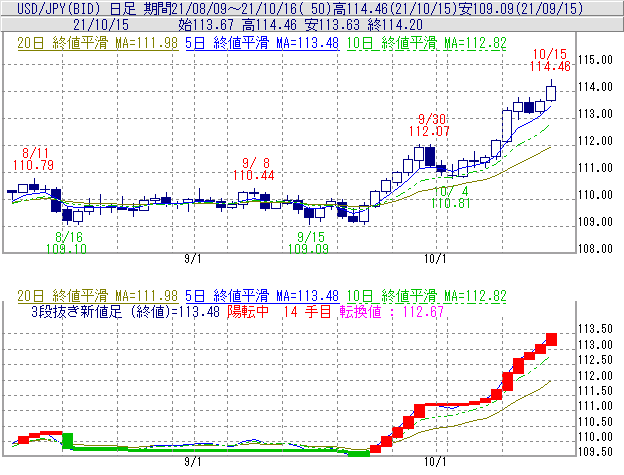
Task: Click the 9/8 110.44 peak annotation
Action: tap(254, 169)
